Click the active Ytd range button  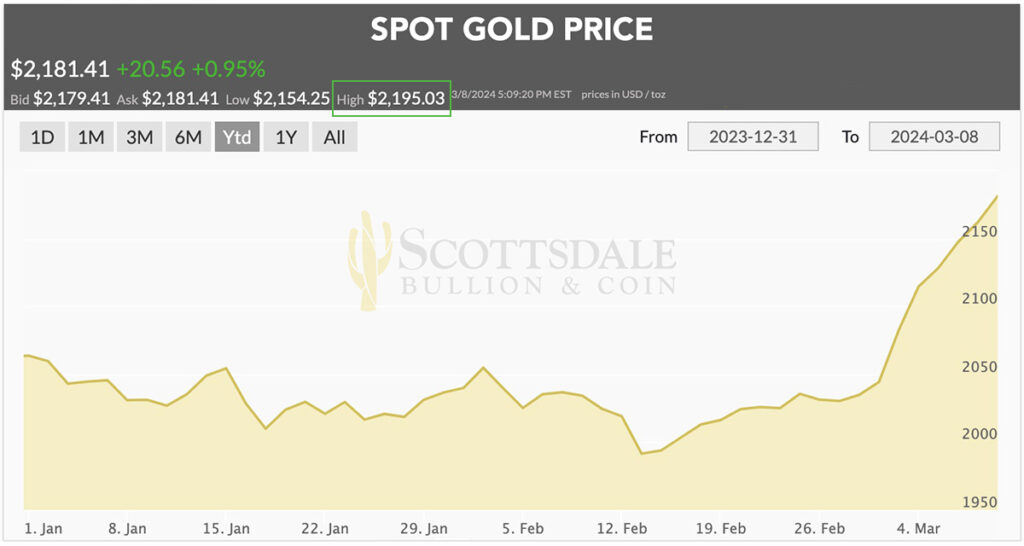[x=237, y=137]
